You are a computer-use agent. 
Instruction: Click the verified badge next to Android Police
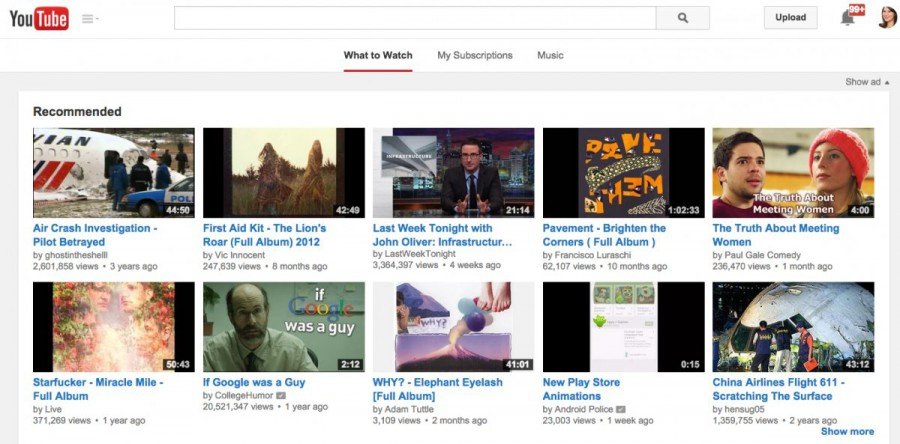tap(620, 410)
